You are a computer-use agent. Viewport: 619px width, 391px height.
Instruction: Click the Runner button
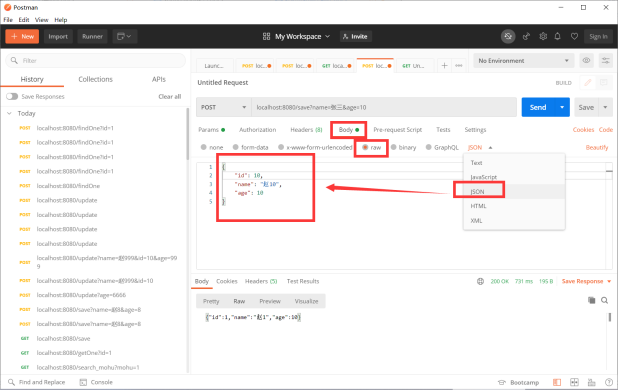click(x=92, y=36)
